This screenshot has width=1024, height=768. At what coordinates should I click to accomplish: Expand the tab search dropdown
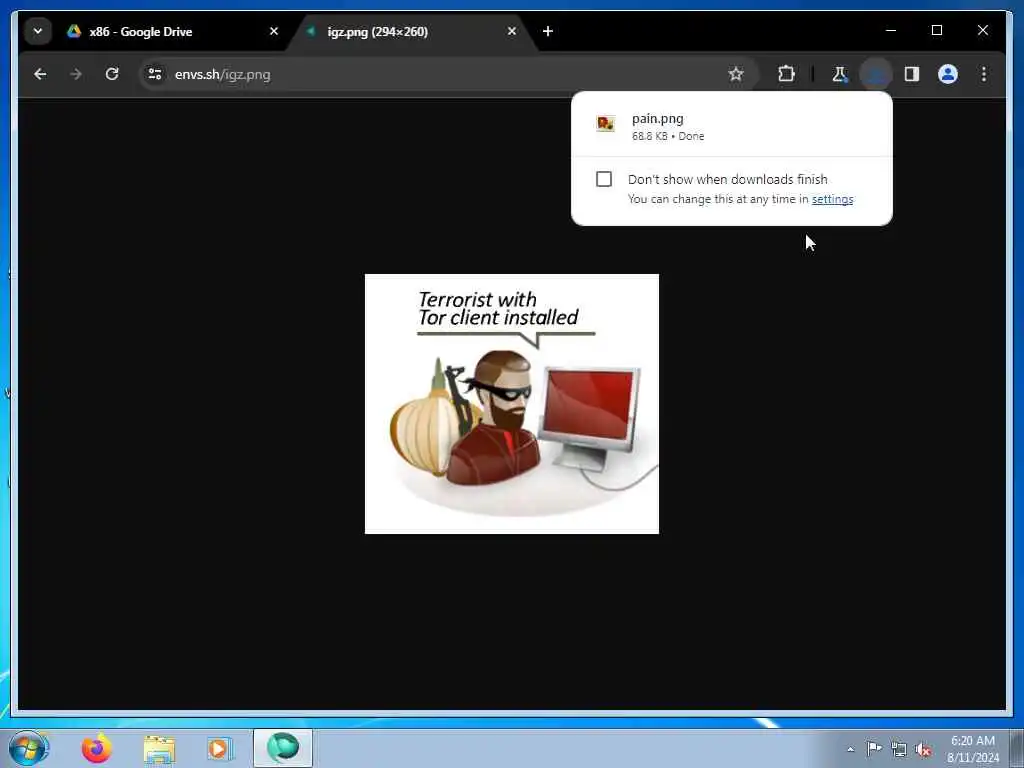(x=38, y=31)
